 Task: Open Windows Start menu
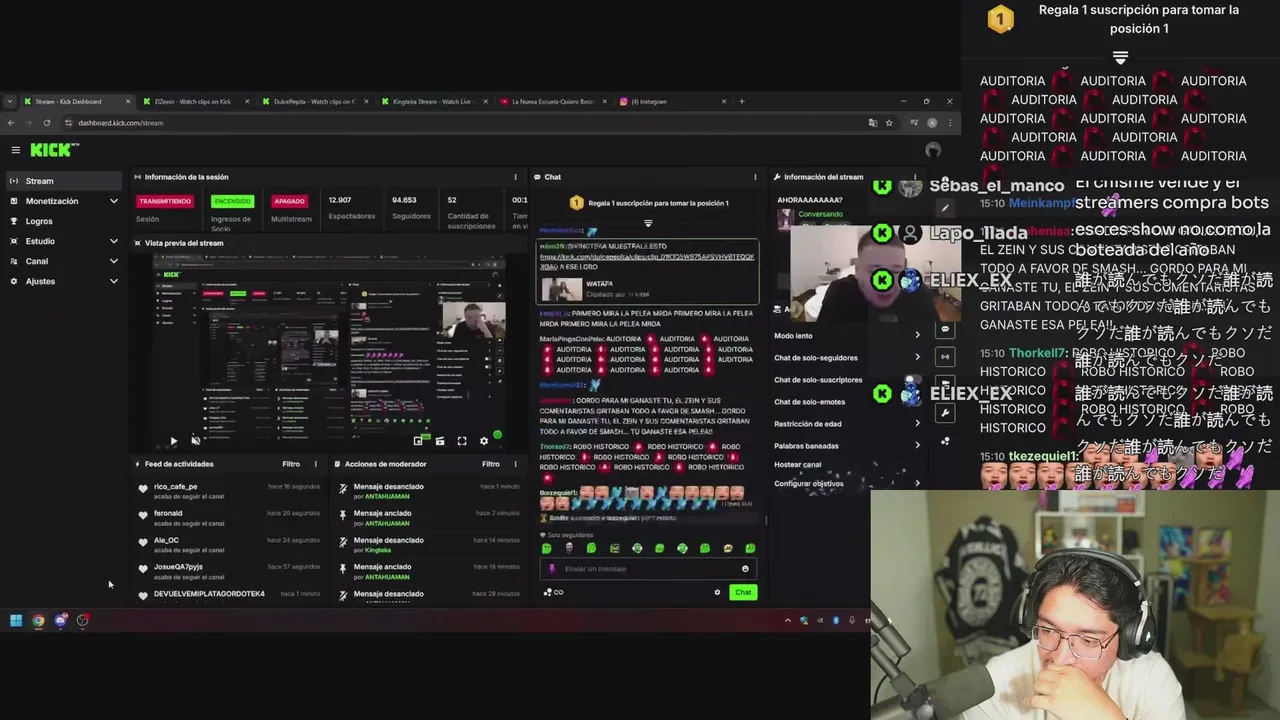tap(16, 621)
